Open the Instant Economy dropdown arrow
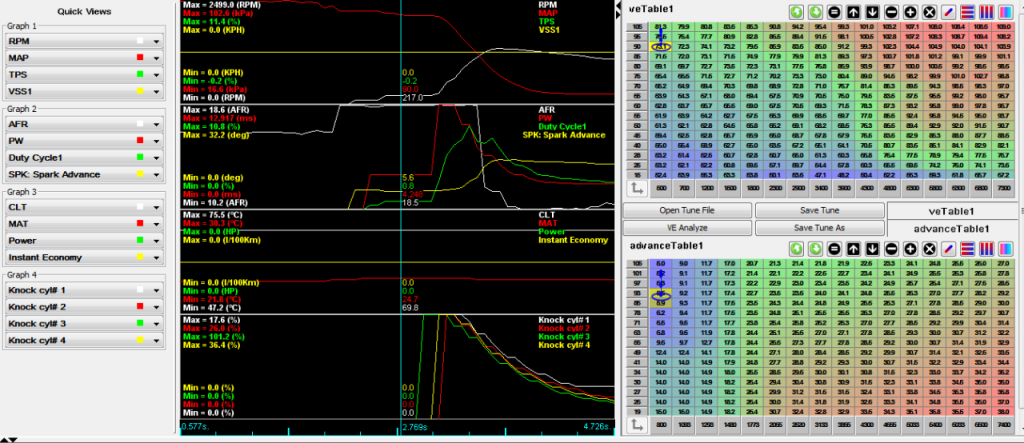 point(157,257)
